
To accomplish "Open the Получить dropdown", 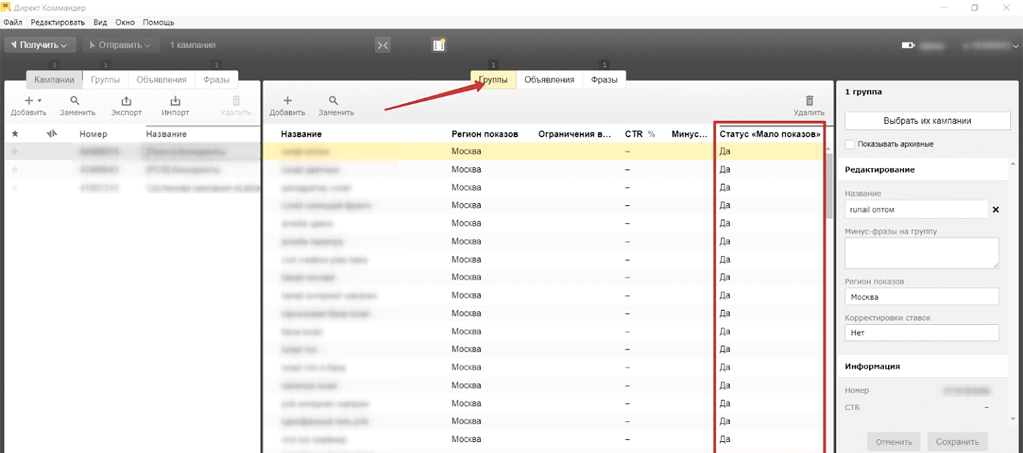I will 40,45.
